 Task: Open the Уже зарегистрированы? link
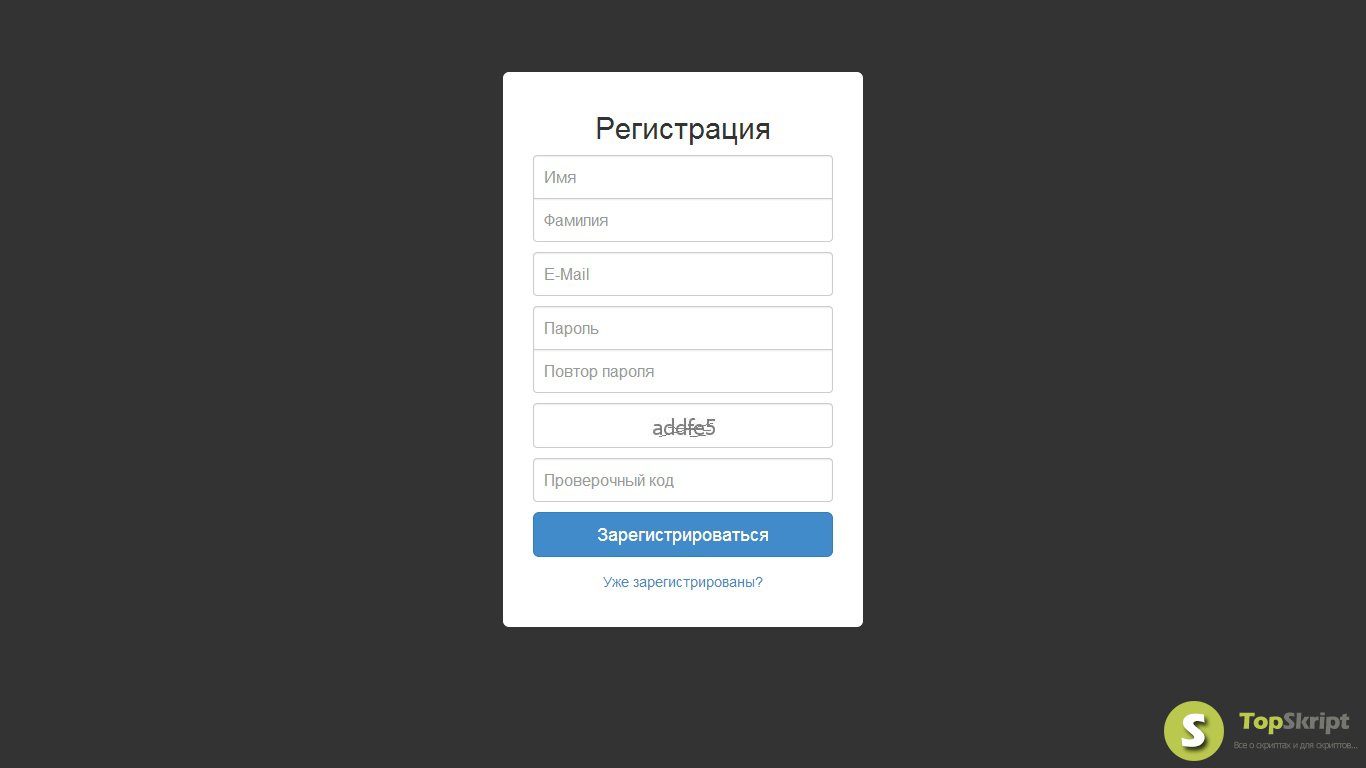[x=683, y=582]
